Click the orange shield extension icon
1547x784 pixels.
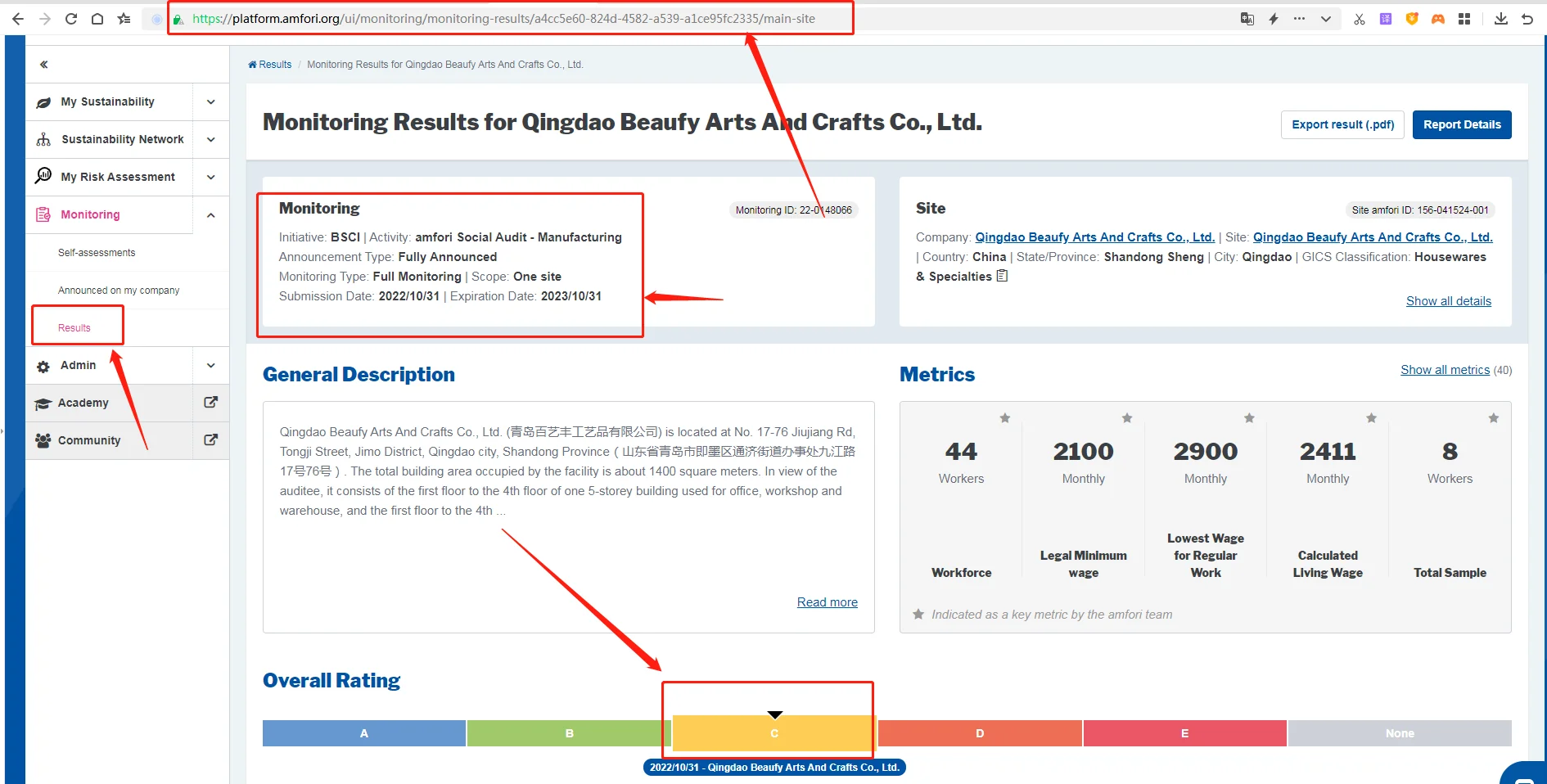click(1412, 19)
